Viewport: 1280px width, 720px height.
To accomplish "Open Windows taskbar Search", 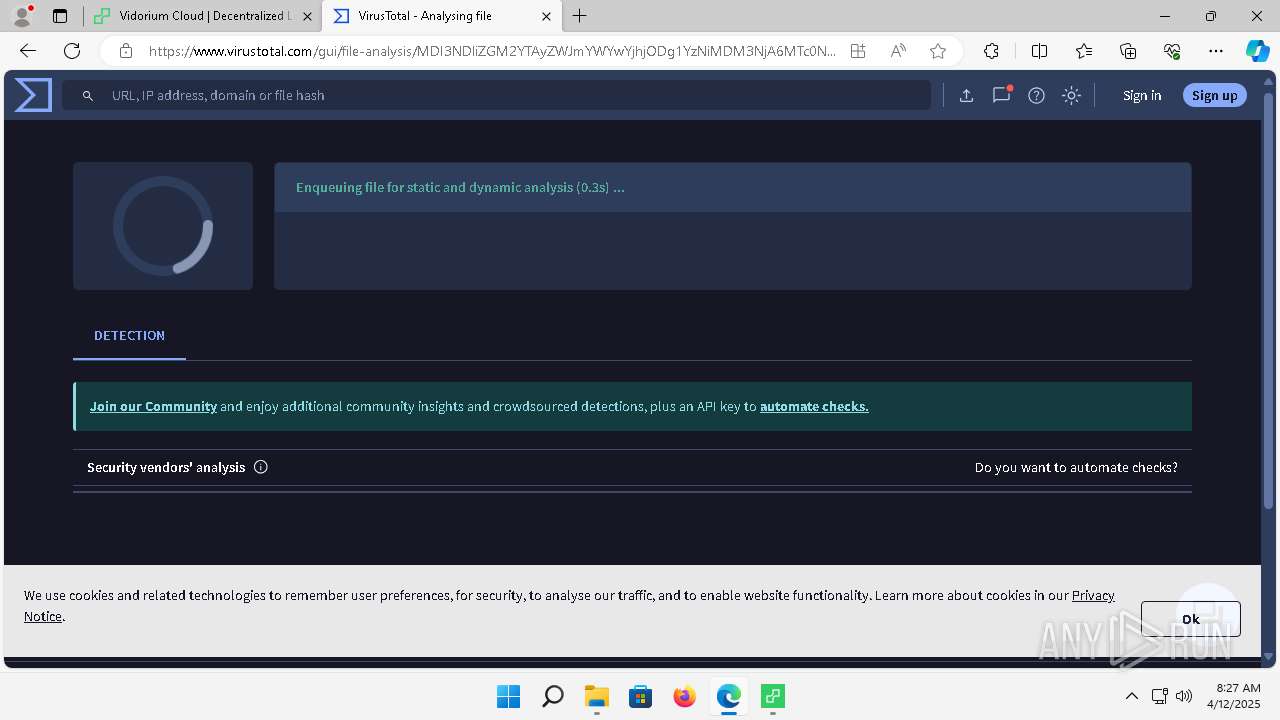I will click(552, 696).
